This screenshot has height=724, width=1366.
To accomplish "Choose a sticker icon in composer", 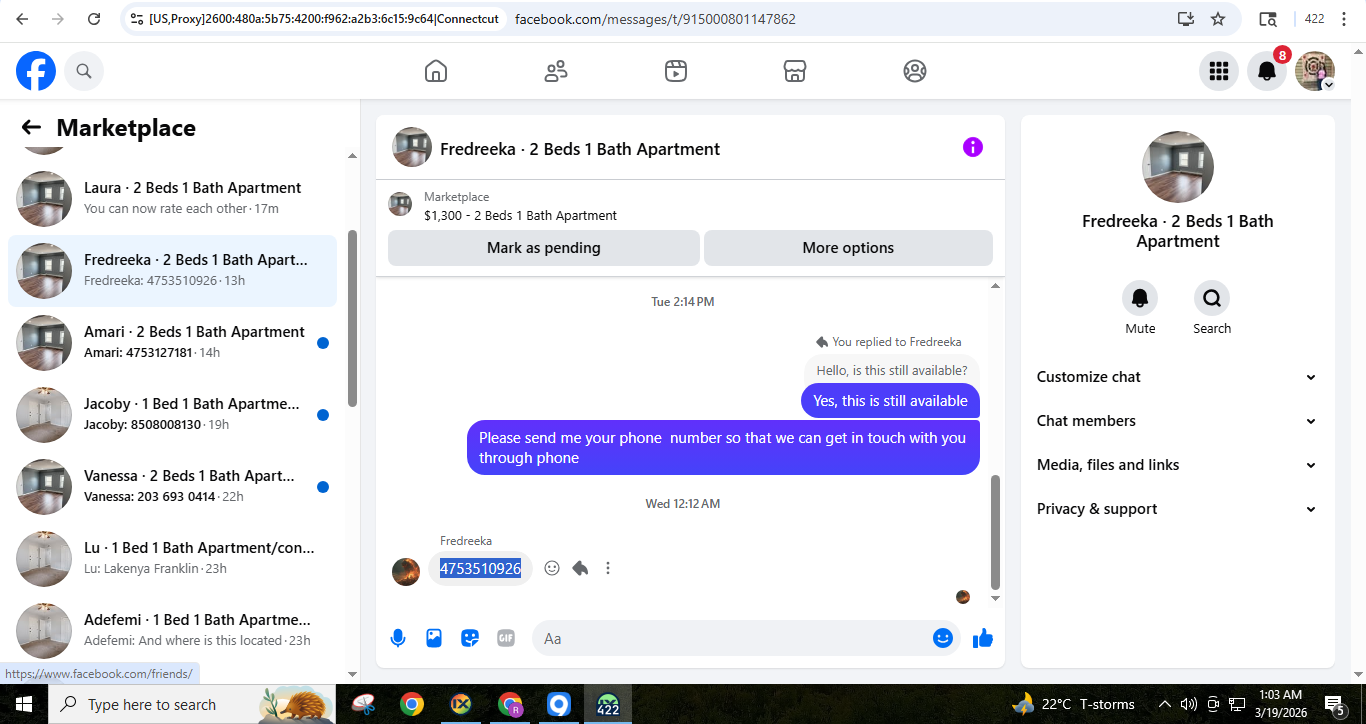I will pos(470,638).
